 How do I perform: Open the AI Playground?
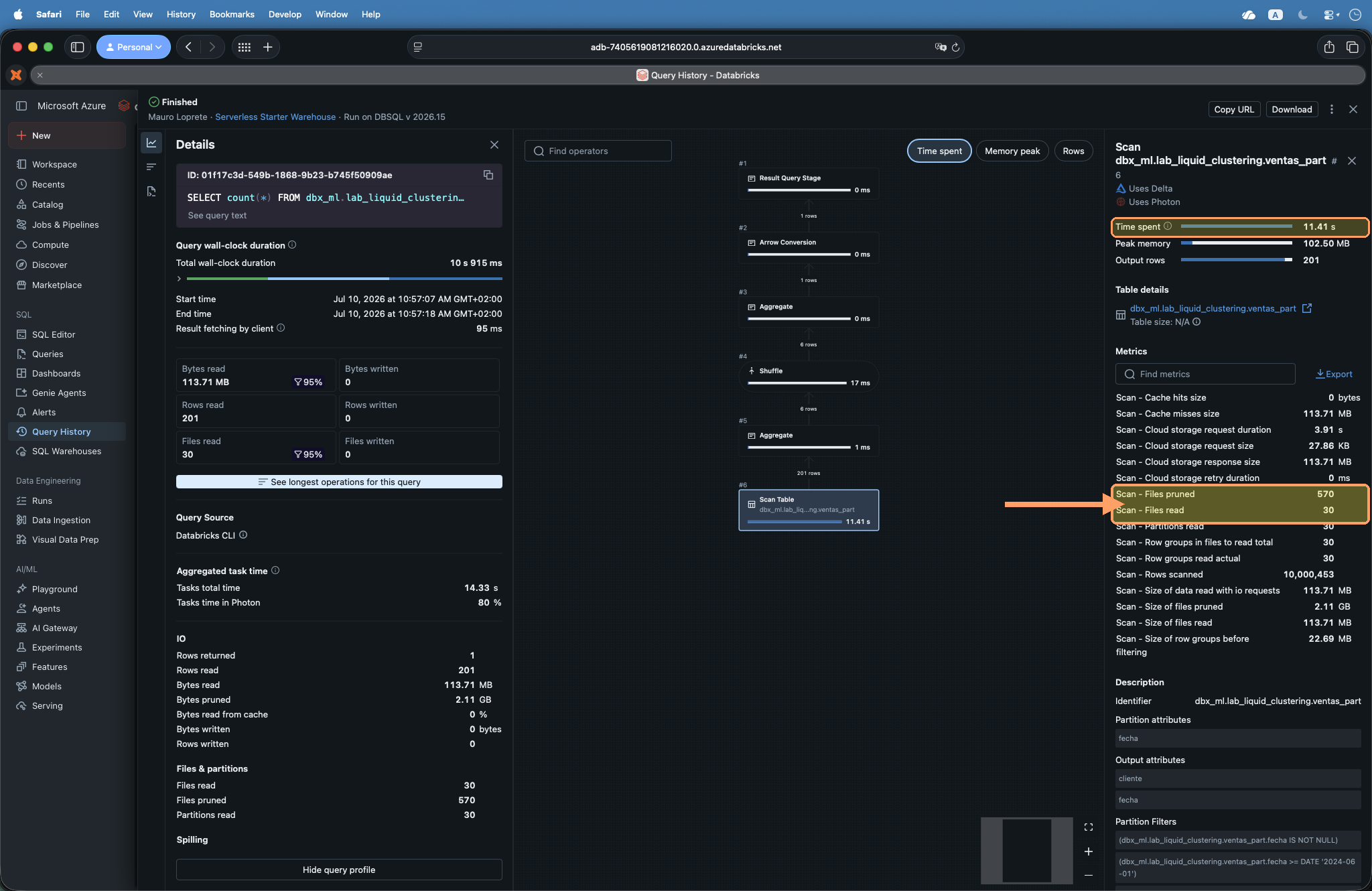point(55,589)
